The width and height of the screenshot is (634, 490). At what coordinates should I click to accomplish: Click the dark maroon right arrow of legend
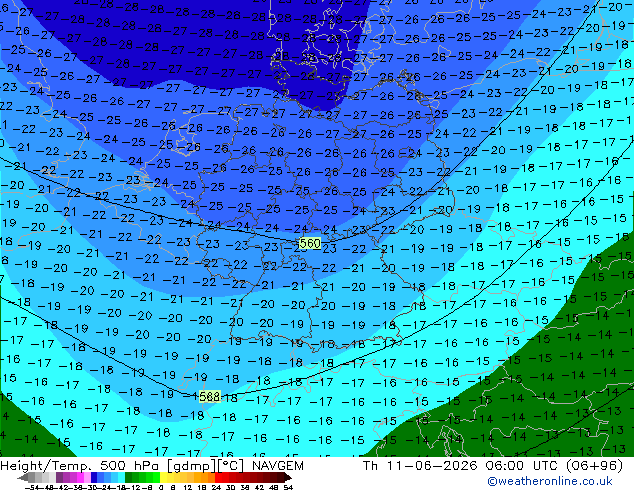tap(287, 477)
